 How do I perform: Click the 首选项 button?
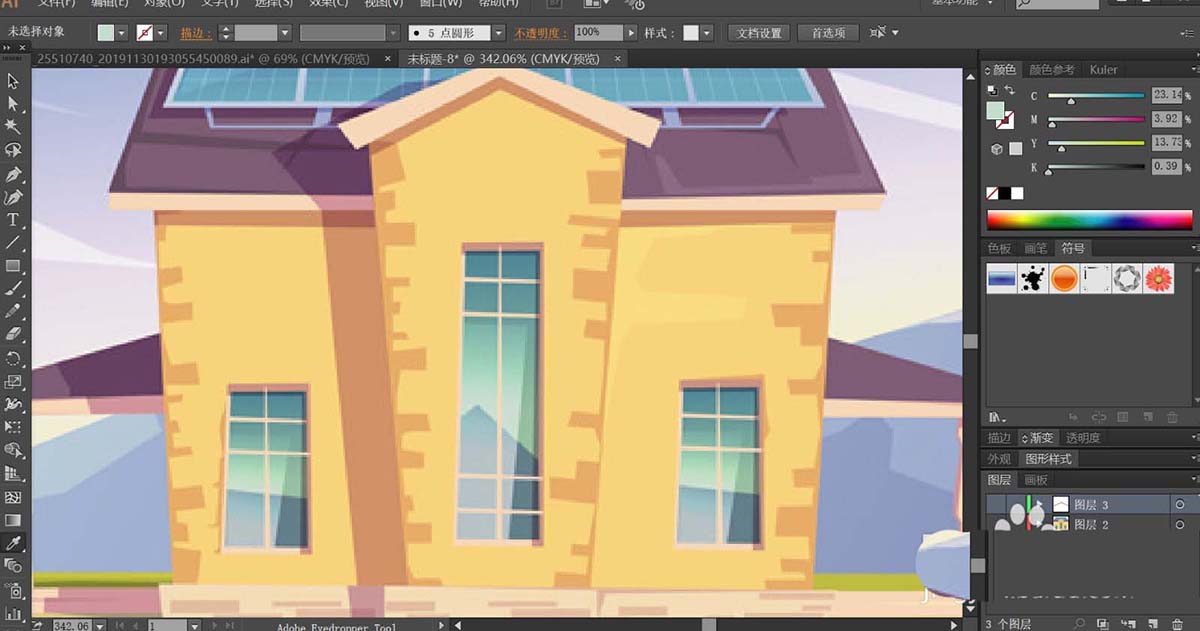828,33
